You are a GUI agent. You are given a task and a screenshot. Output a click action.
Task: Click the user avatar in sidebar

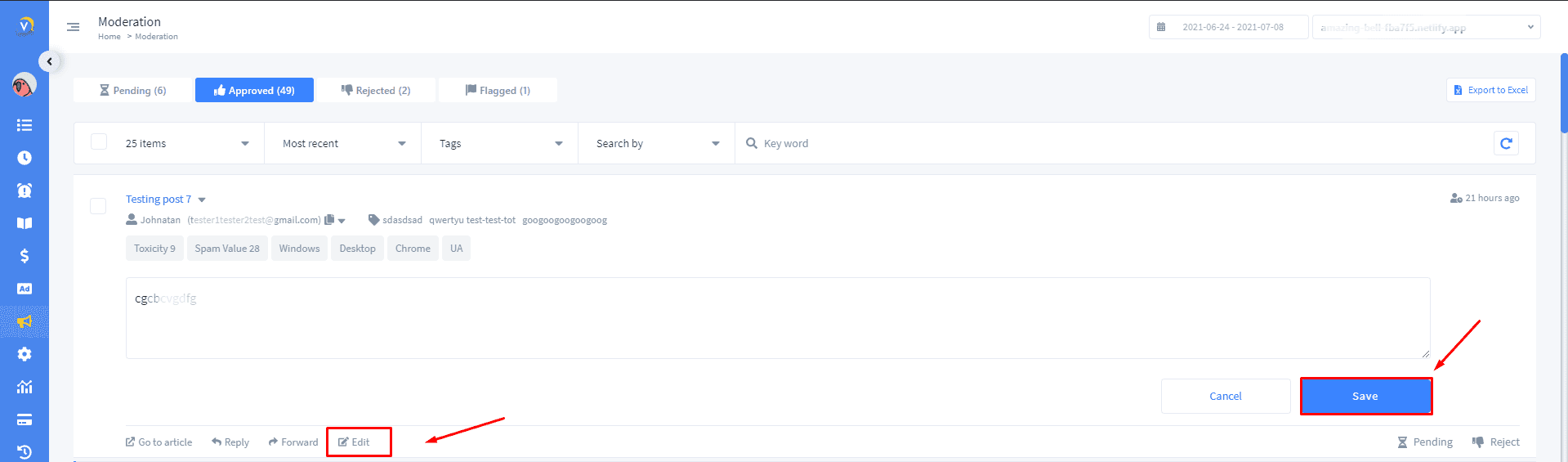[25, 85]
